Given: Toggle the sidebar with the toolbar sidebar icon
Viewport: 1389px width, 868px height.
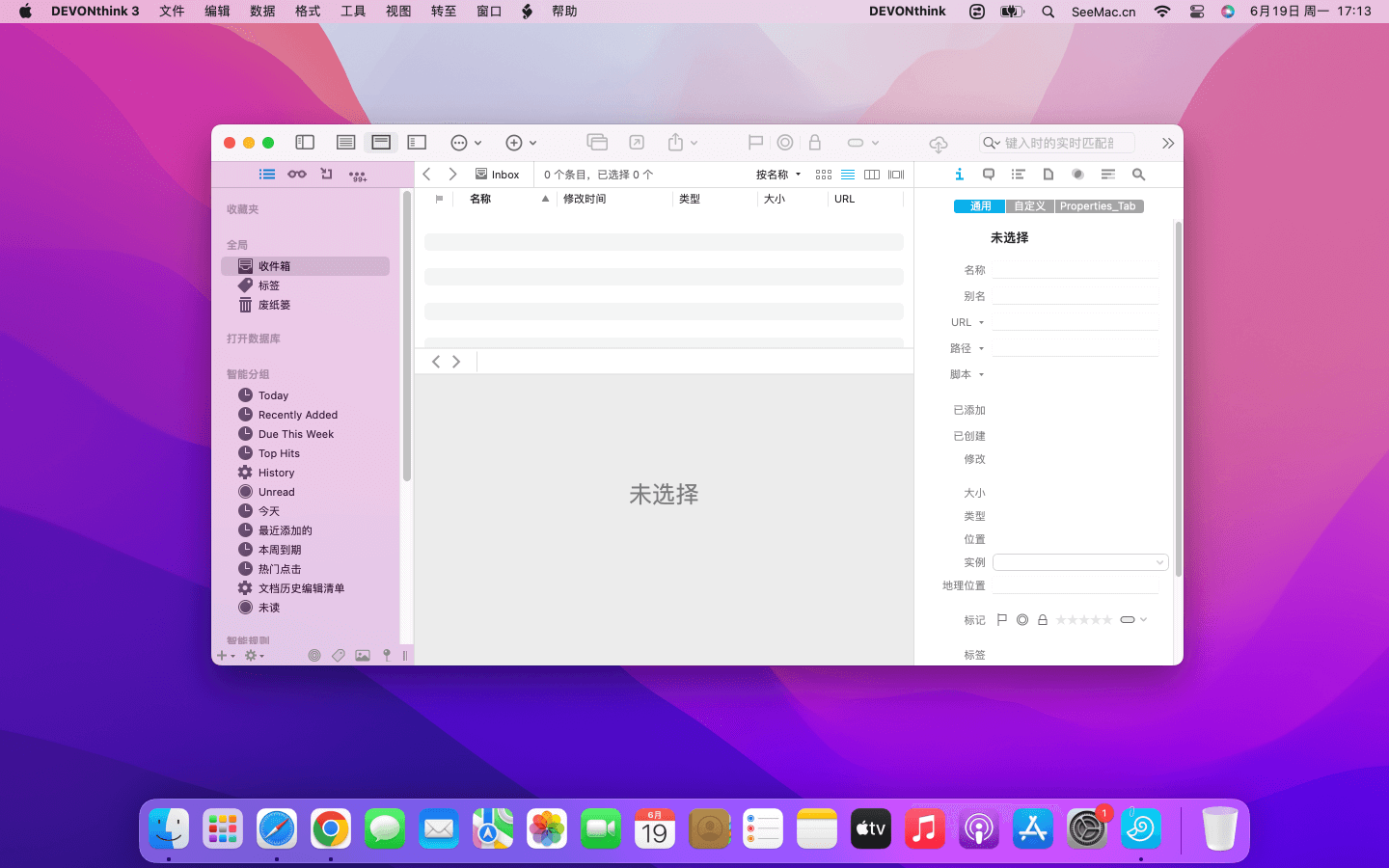Looking at the screenshot, I should coord(305,143).
